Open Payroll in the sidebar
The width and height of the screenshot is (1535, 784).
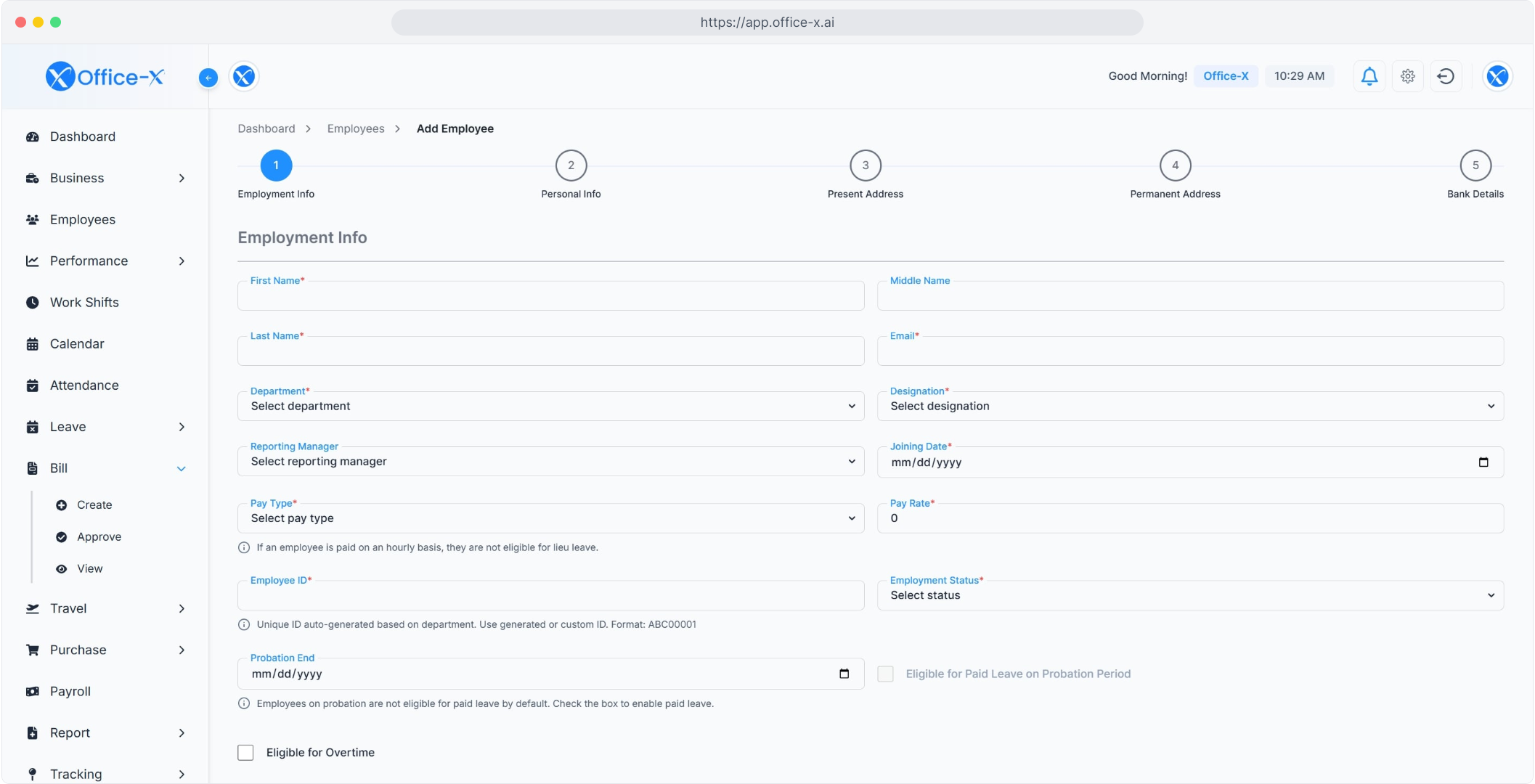tap(70, 692)
